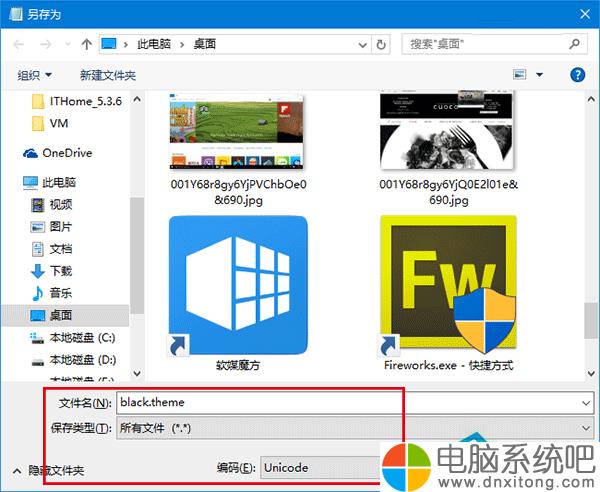Open the 组织 organize menu
The width and height of the screenshot is (600, 492).
click(36, 75)
